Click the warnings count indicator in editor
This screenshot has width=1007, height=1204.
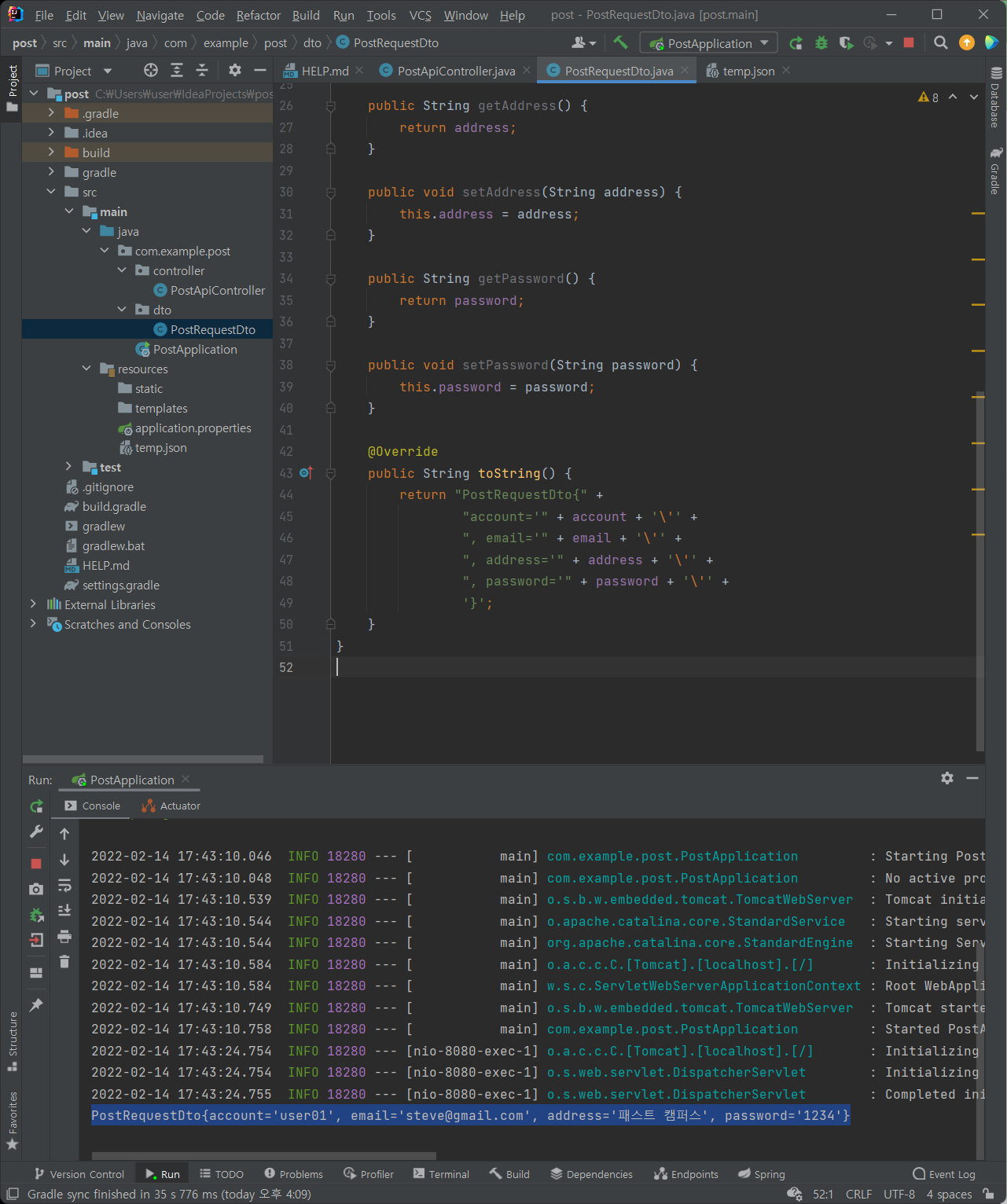[928, 97]
